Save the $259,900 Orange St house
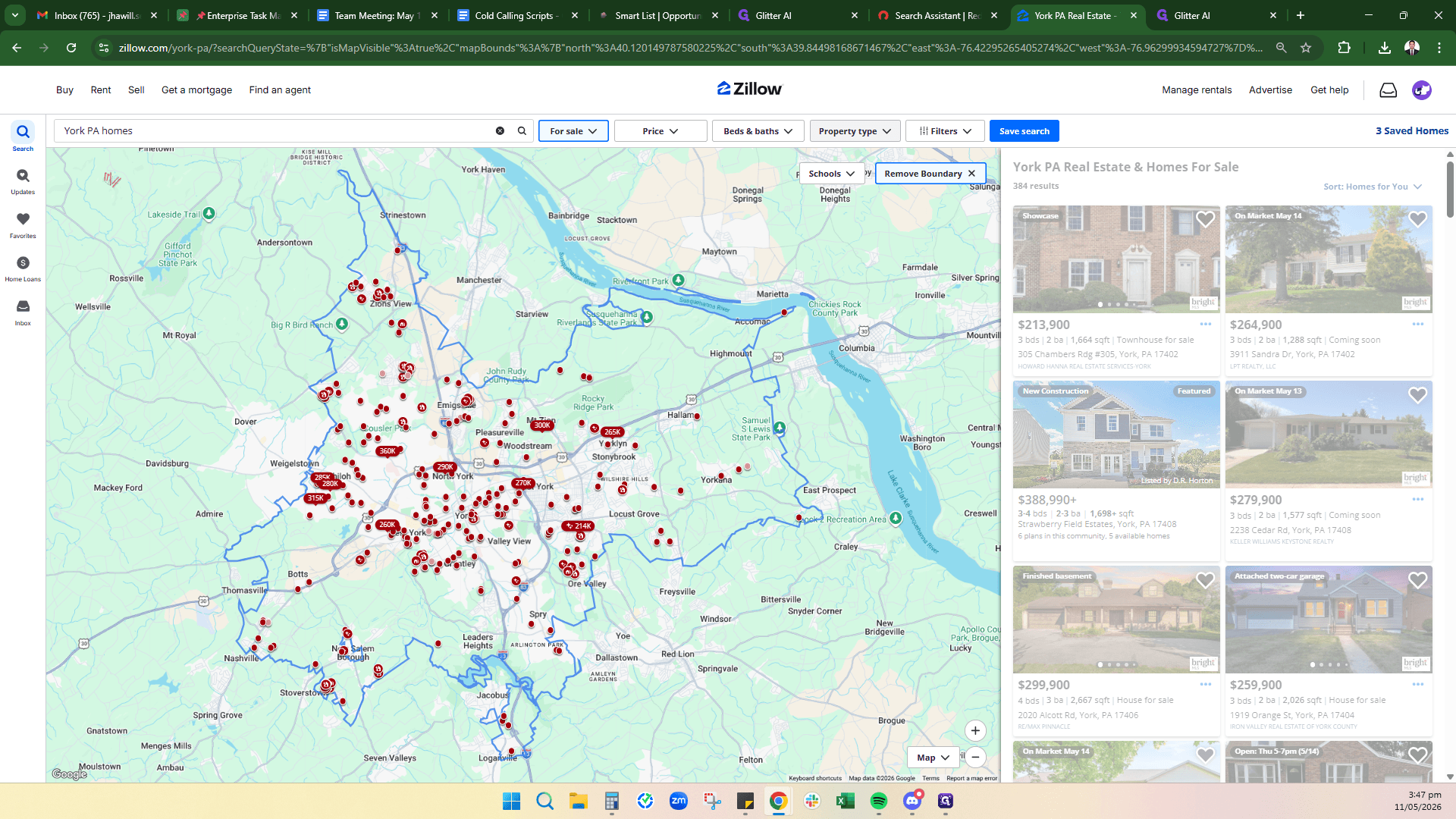1456x819 pixels. (x=1417, y=580)
